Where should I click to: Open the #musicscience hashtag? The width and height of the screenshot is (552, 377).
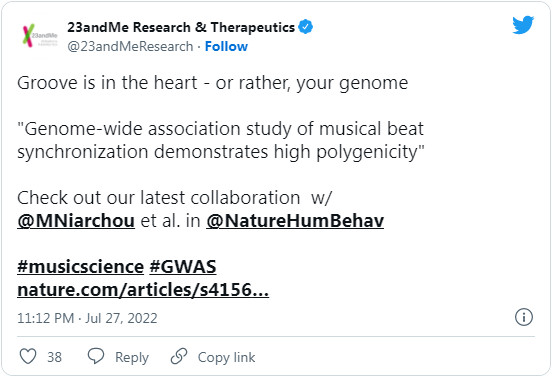tap(81, 267)
